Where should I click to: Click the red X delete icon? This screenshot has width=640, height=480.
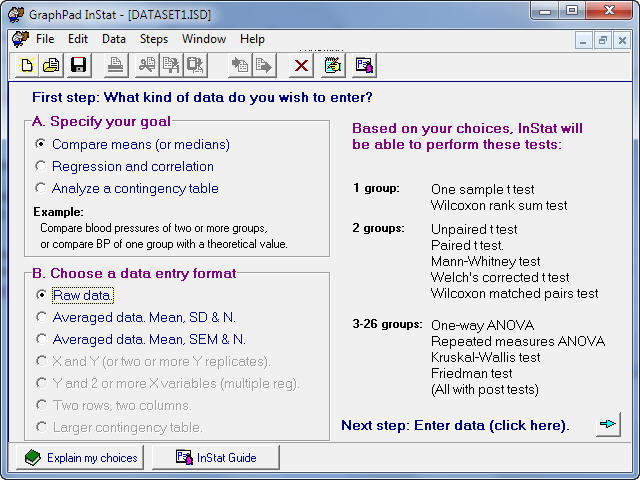coord(300,66)
